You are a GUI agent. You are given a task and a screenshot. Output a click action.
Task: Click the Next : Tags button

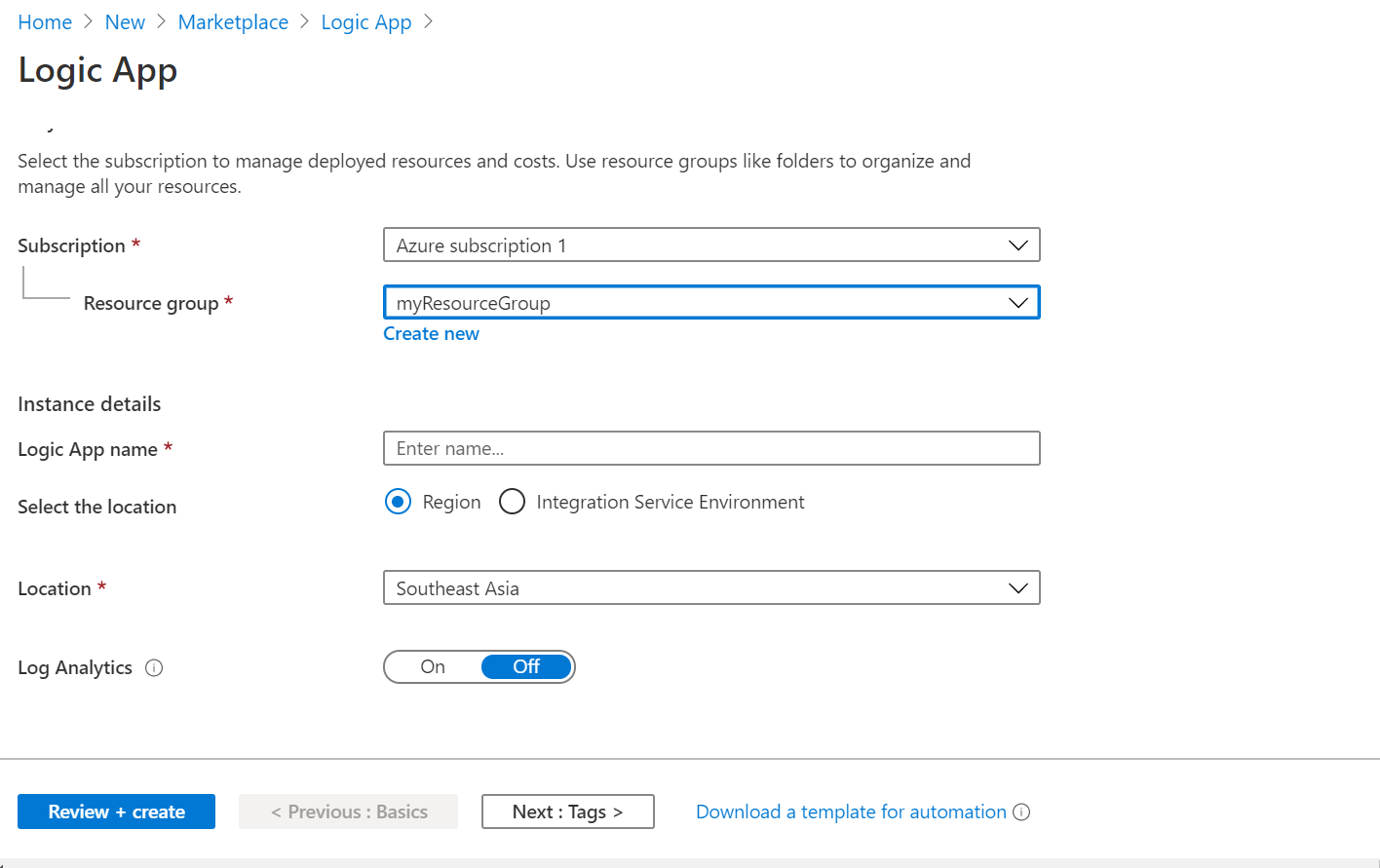(567, 811)
